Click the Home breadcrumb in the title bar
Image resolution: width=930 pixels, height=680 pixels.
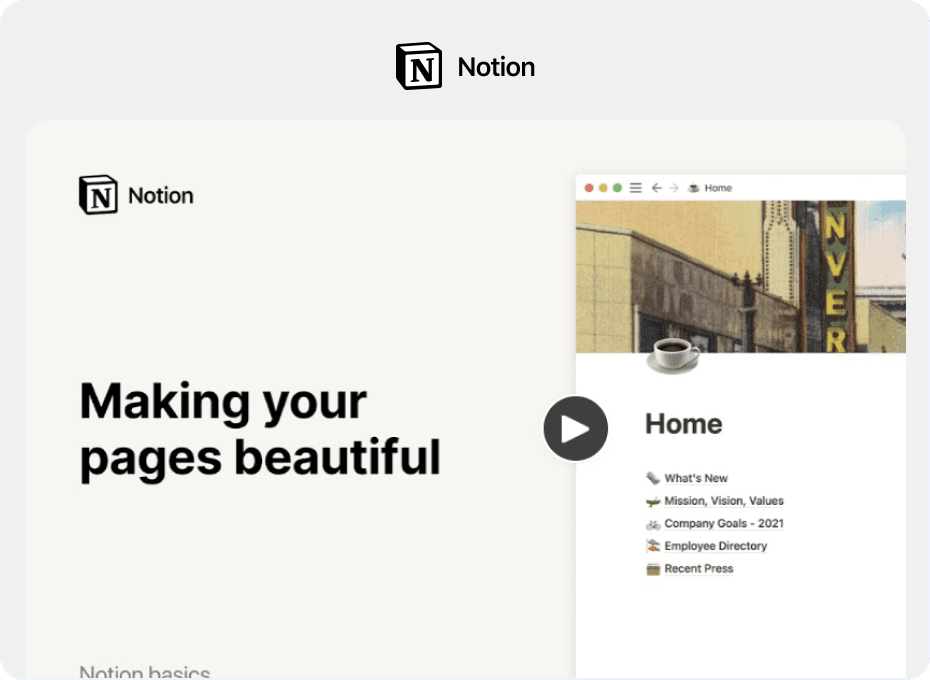(718, 188)
